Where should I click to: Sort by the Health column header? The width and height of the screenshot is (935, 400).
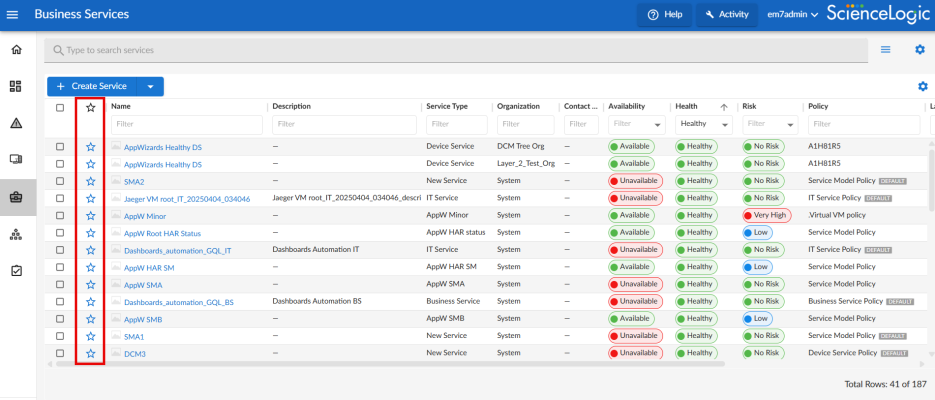tap(687, 106)
